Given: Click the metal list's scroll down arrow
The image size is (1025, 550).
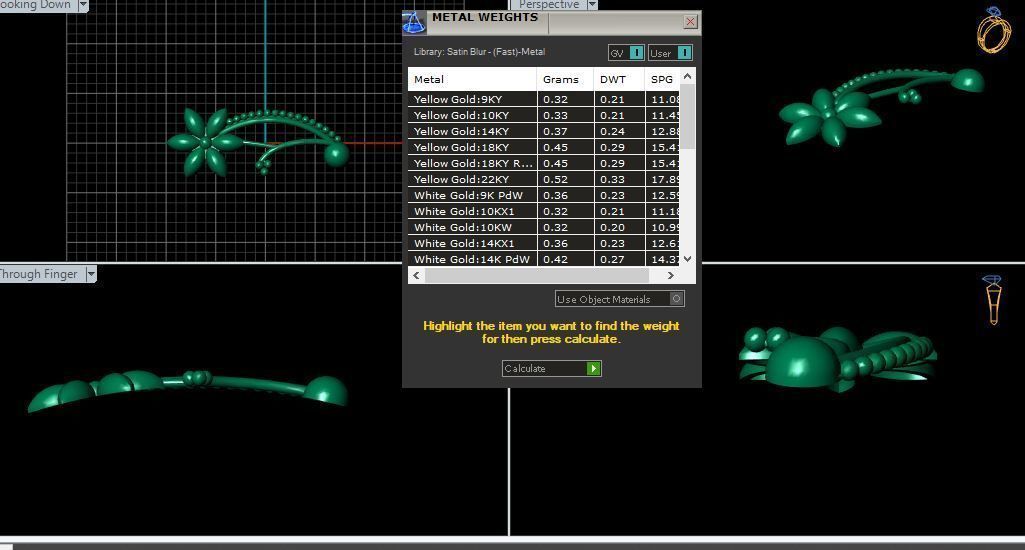Looking at the screenshot, I should (x=687, y=259).
